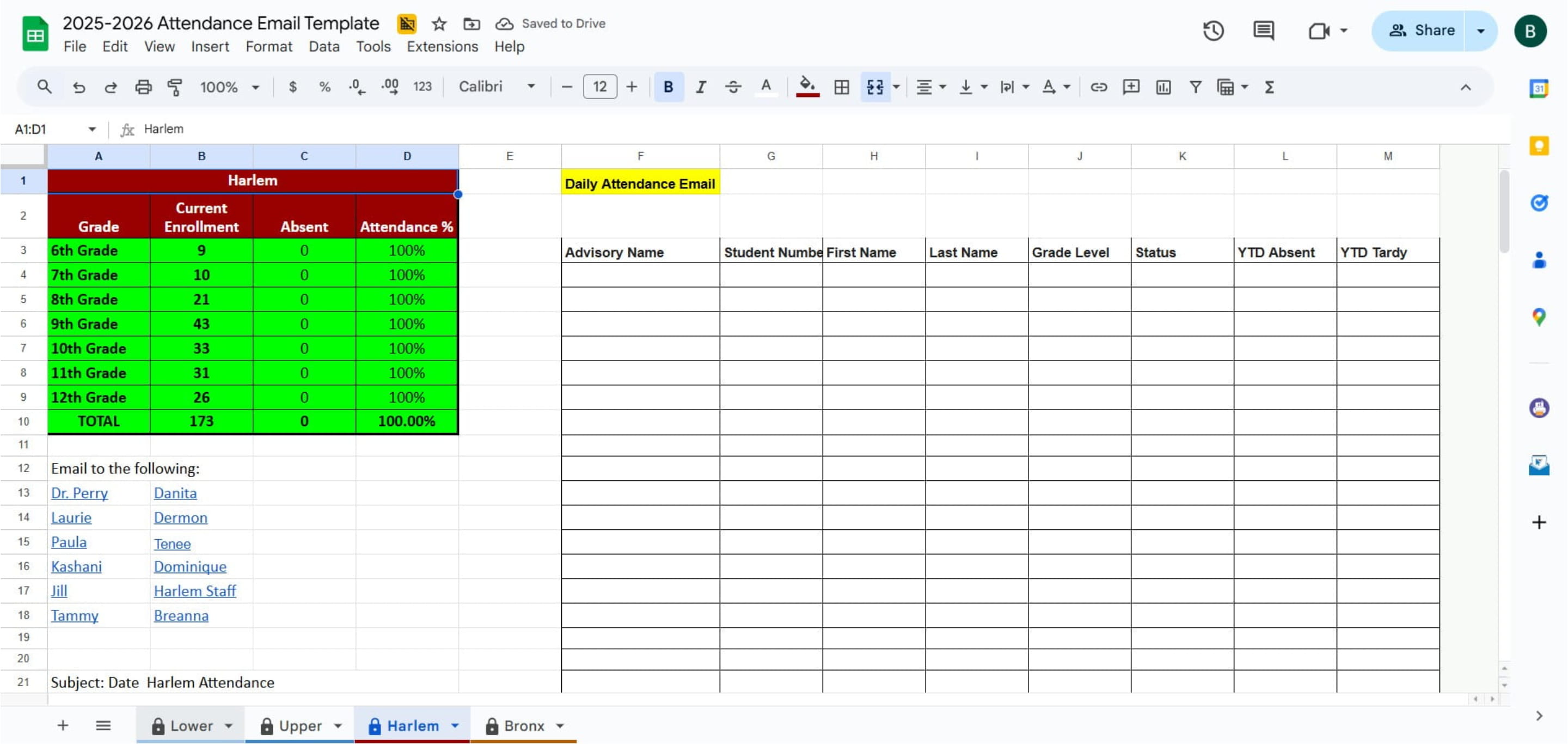
Task: Expand the merge type dropdown arrow
Action: 896,87
